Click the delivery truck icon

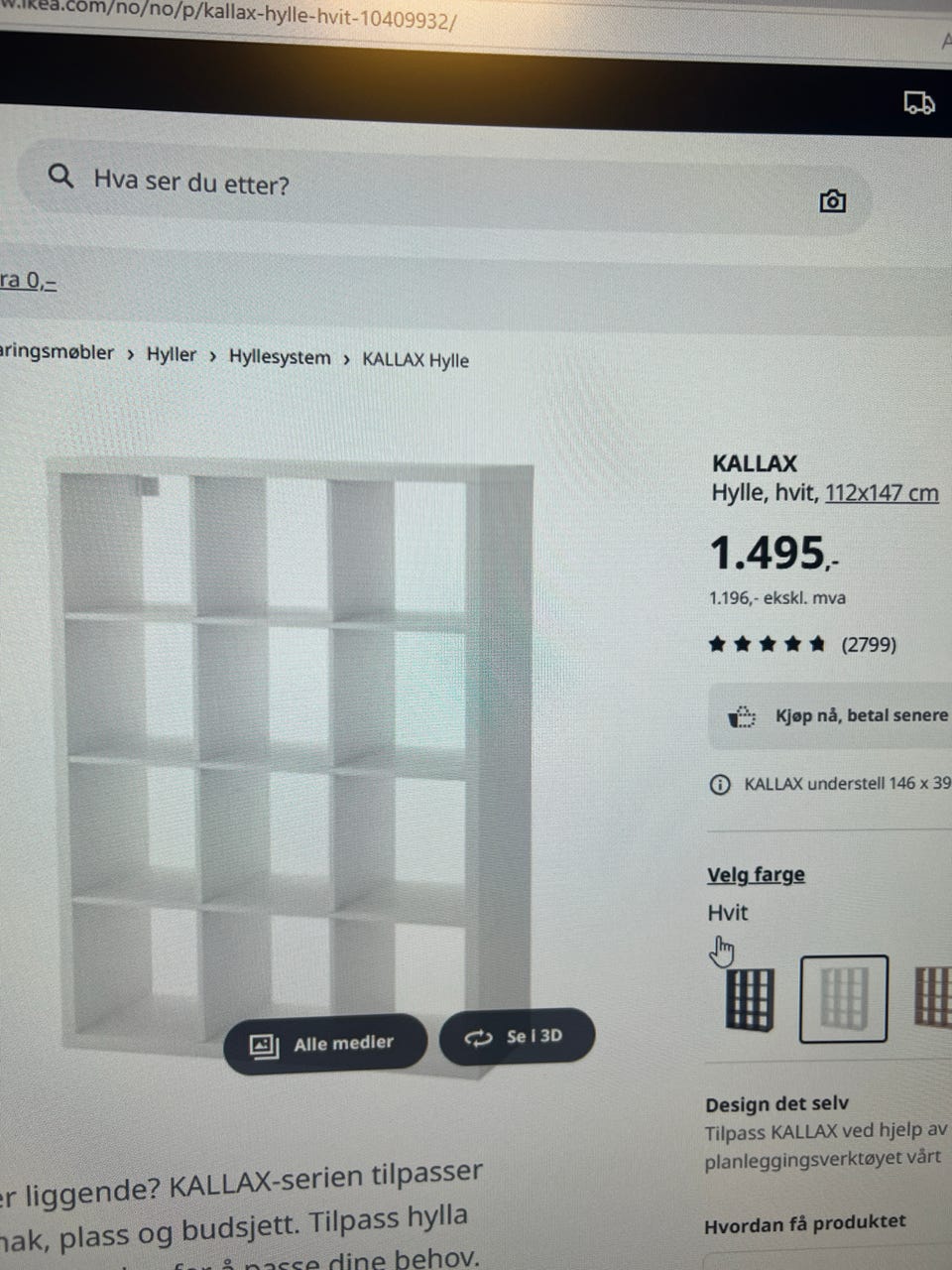point(919,102)
